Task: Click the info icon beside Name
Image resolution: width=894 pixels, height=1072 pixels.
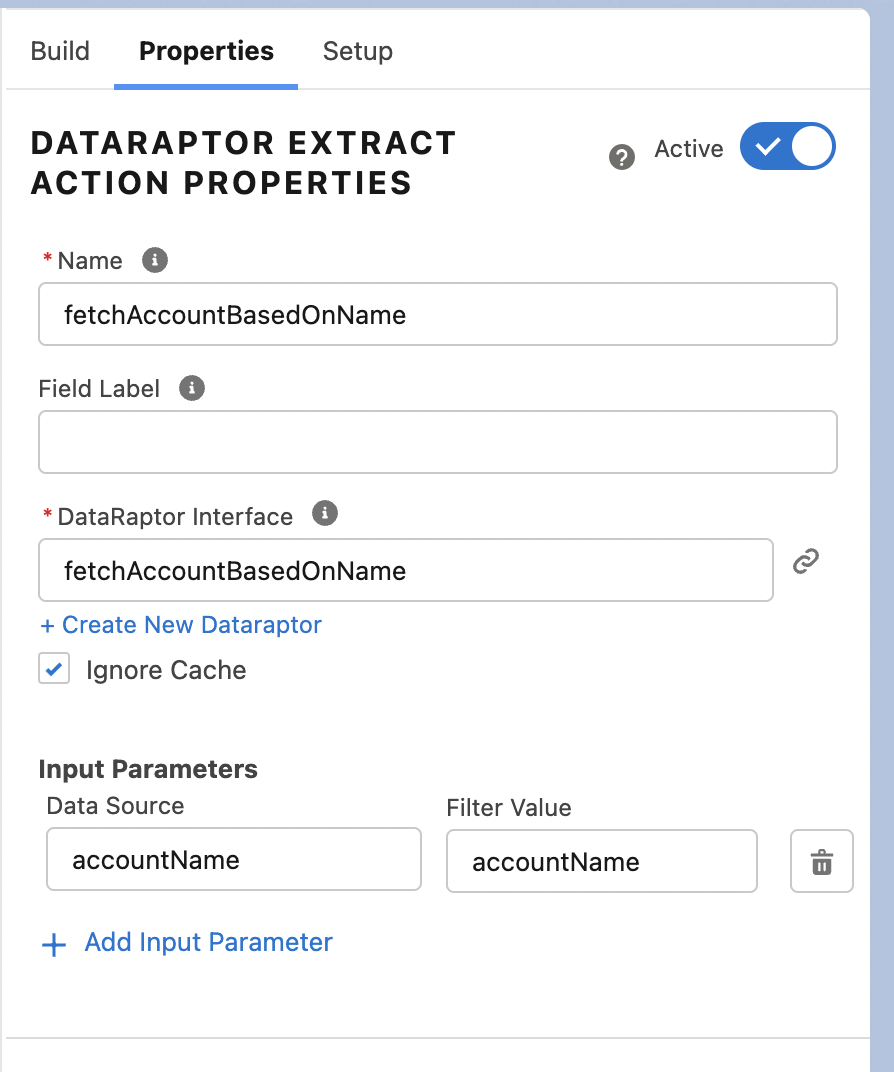Action: [154, 260]
